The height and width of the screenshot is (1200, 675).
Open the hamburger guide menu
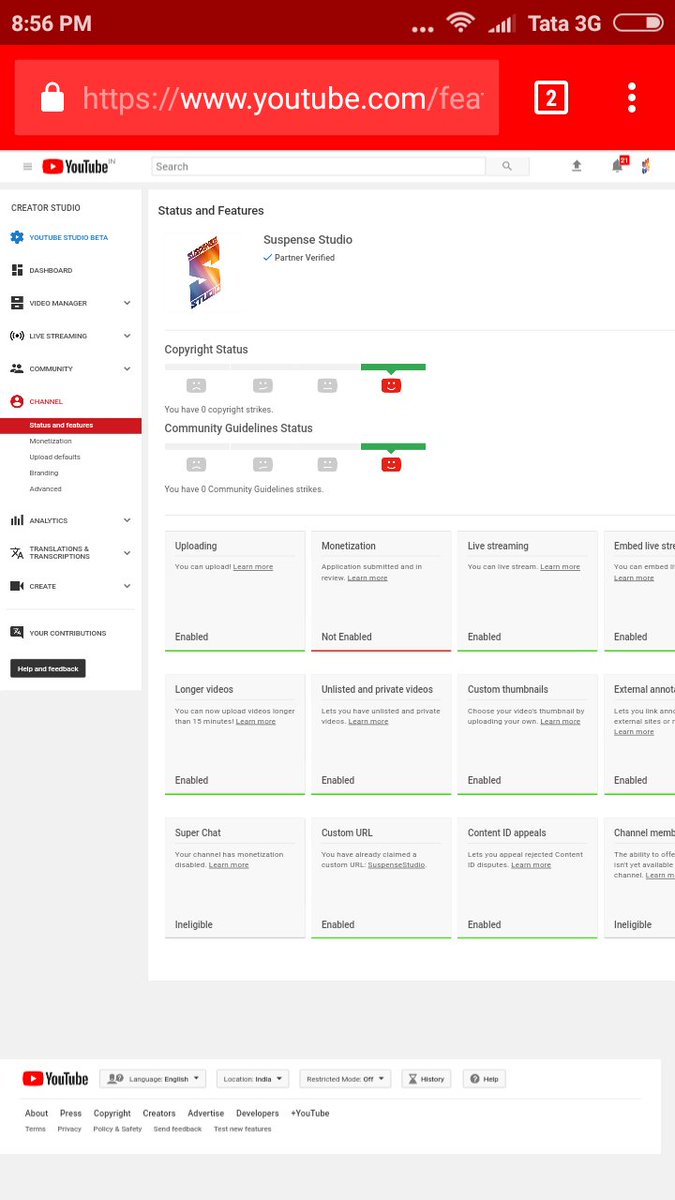27,167
